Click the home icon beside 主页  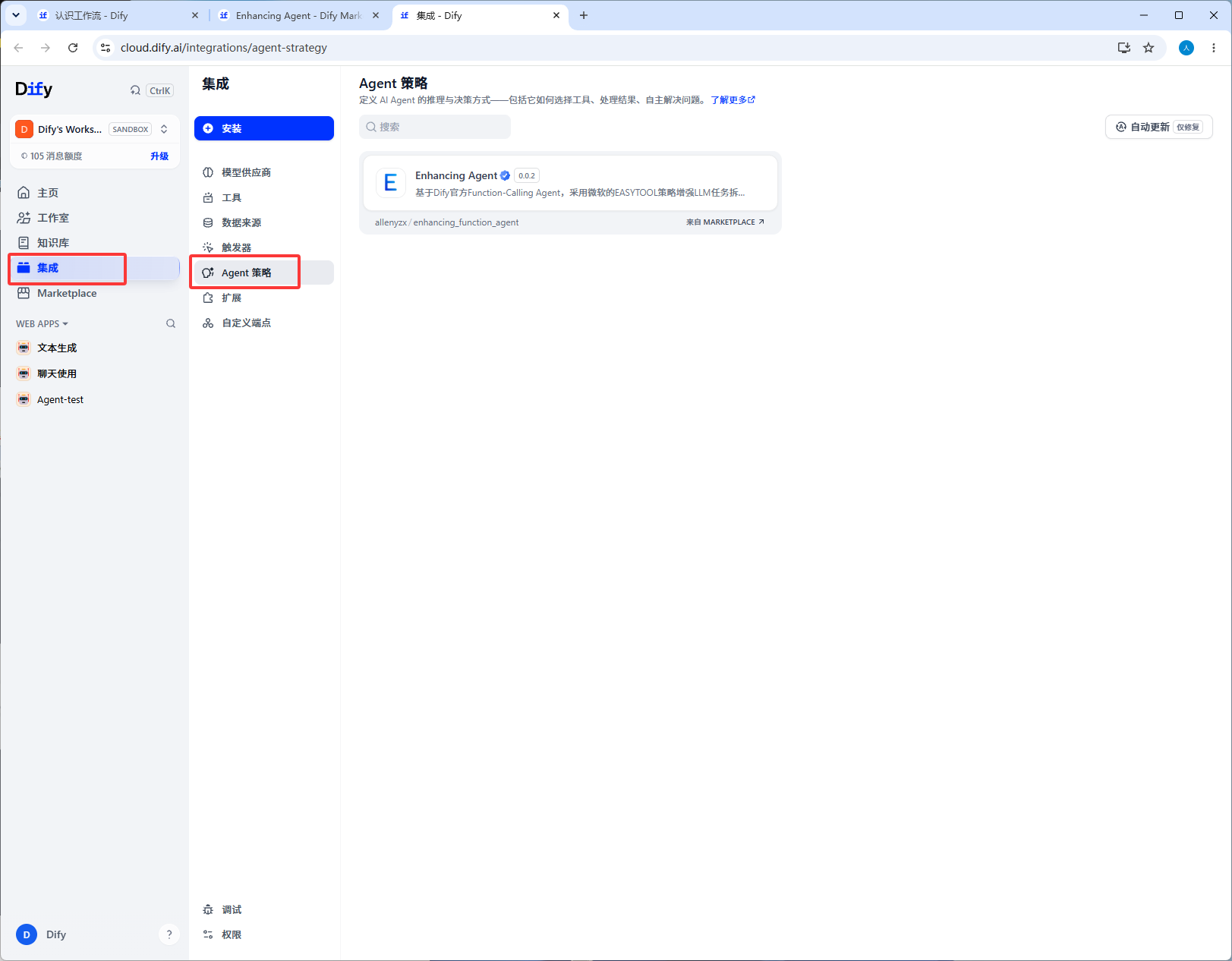click(24, 193)
